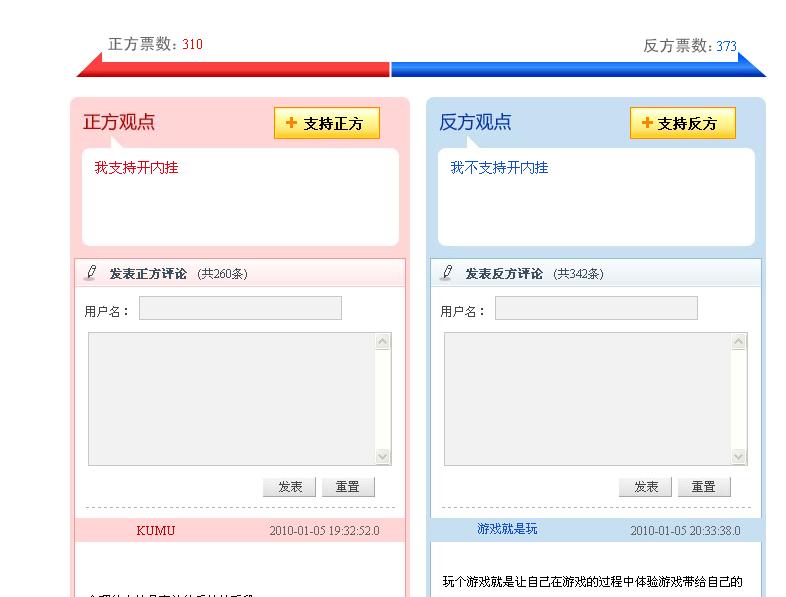Focus the 用户名 field in 正方 comment form
786x597 pixels.
tap(240, 308)
